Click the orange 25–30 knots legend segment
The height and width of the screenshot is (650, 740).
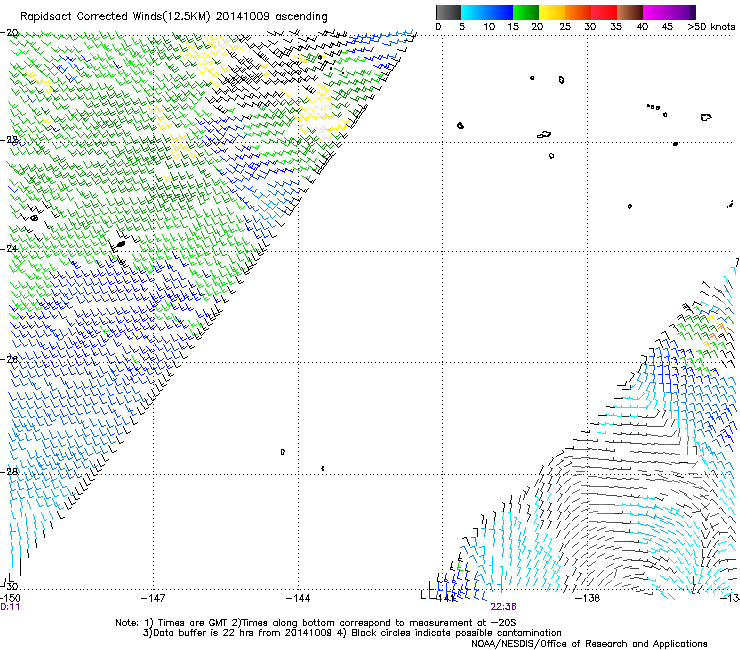point(578,12)
